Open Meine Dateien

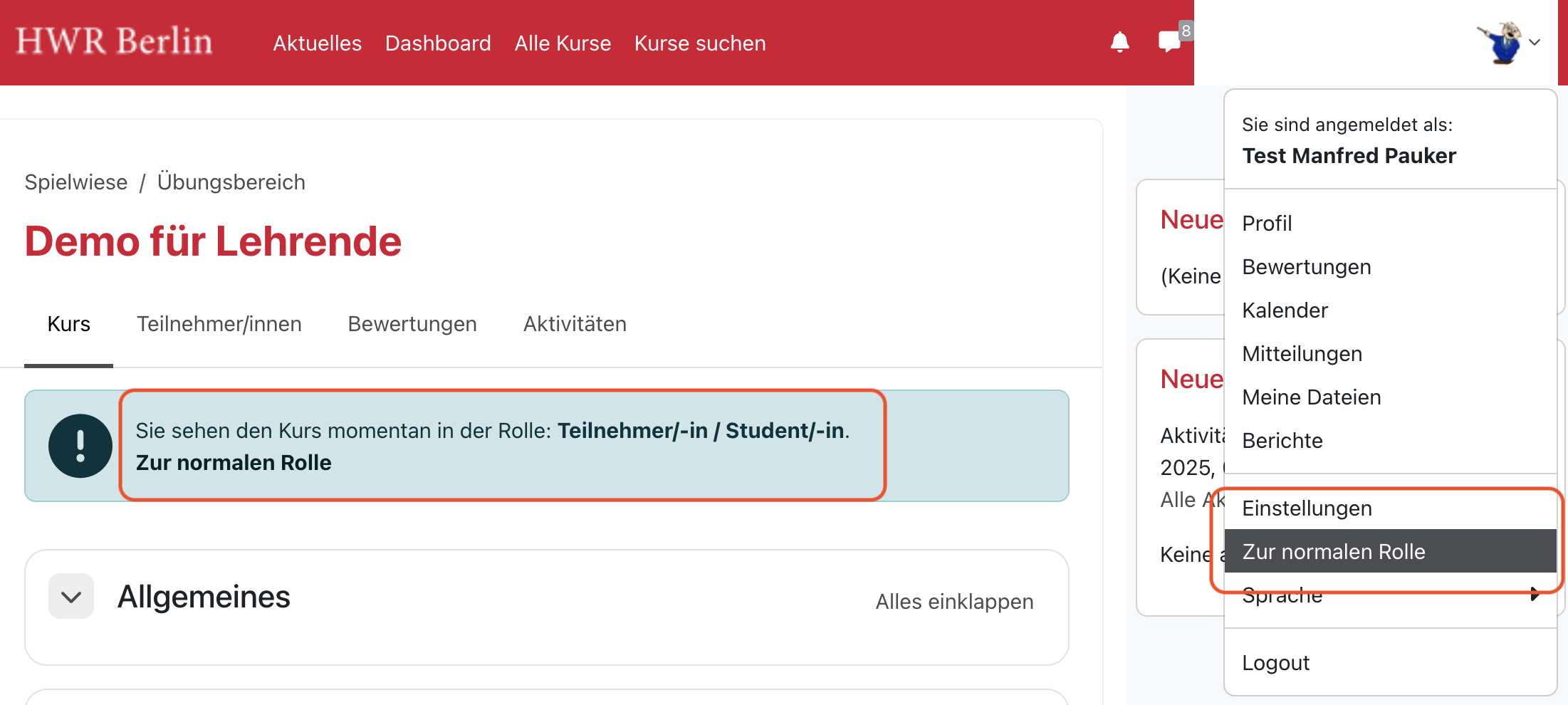coord(1311,397)
